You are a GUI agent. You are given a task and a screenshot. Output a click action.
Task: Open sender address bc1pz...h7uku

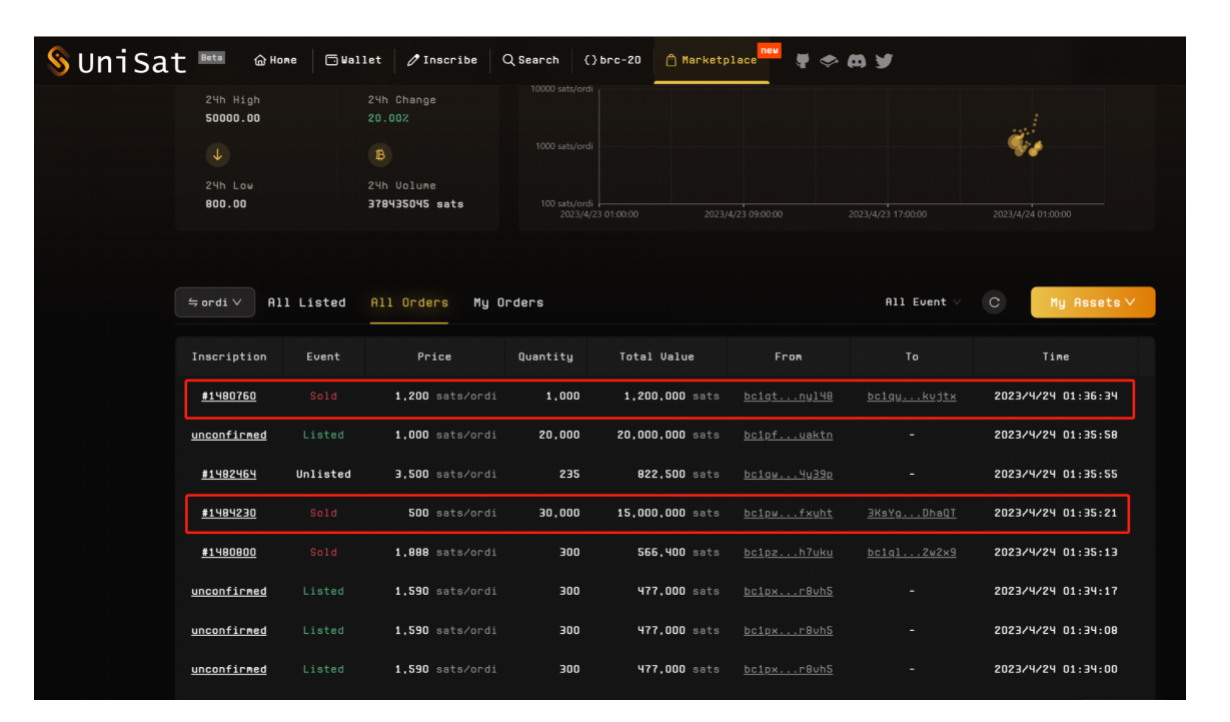(788, 552)
